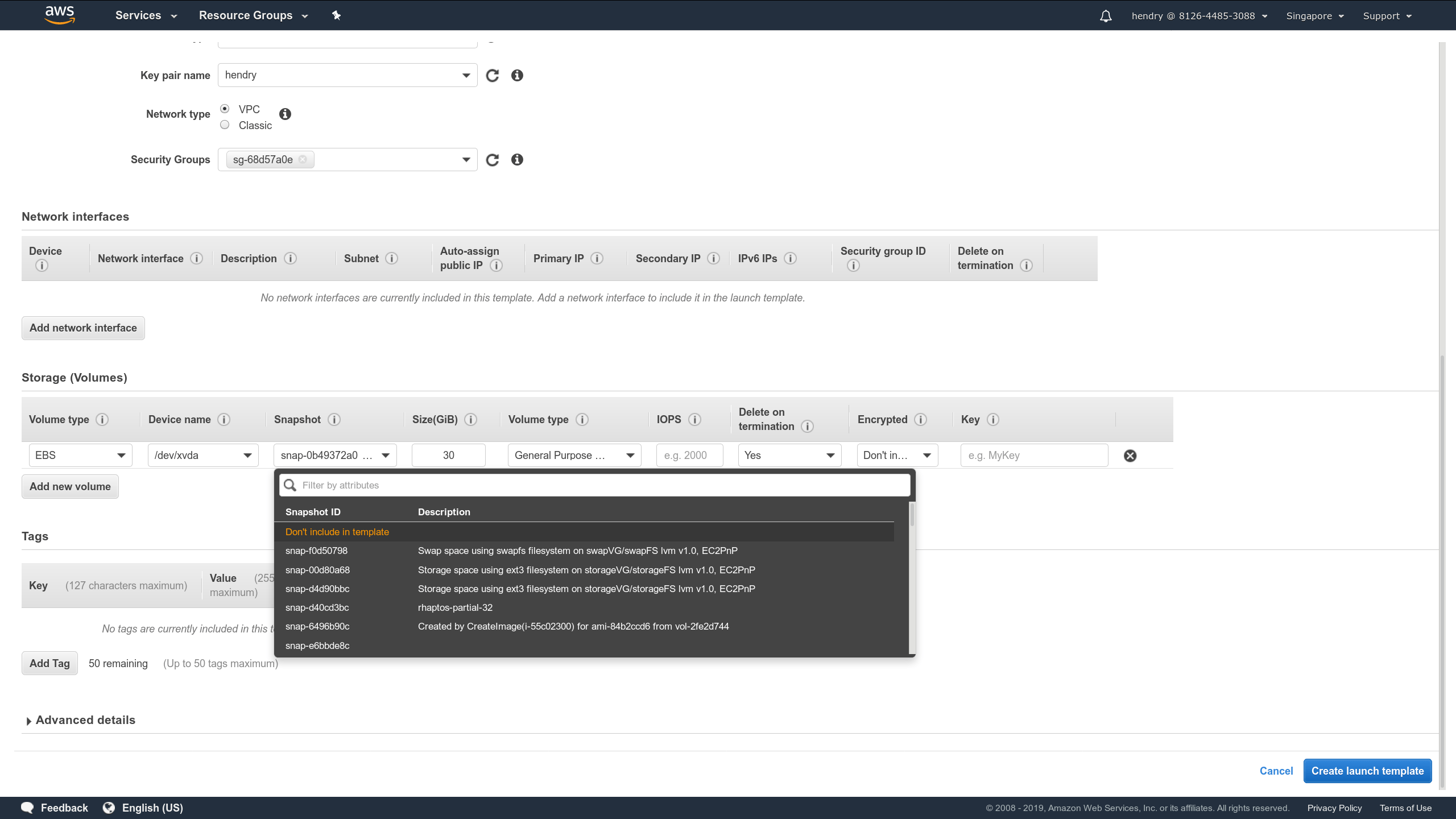Image resolution: width=1456 pixels, height=819 pixels.
Task: Click the info icon on Encrypted column header
Action: (x=920, y=419)
